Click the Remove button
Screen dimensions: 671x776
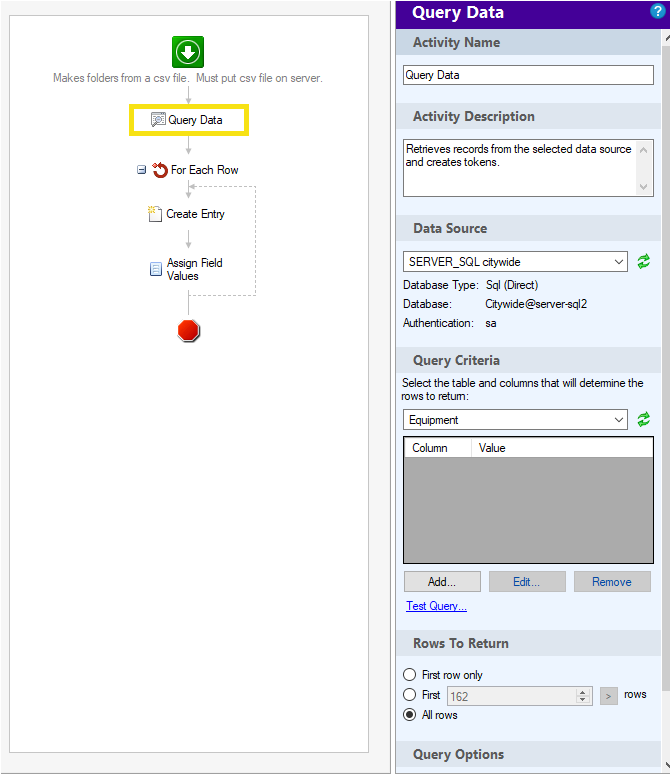pos(612,582)
